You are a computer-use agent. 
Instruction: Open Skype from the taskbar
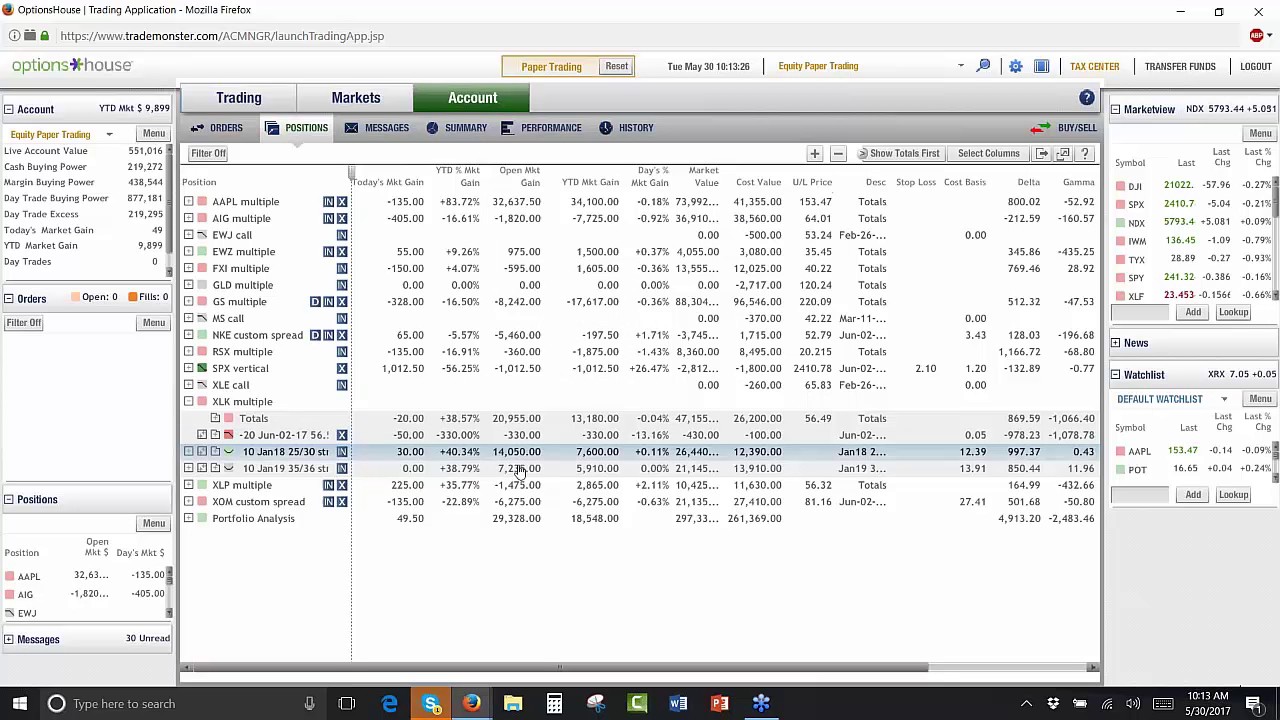click(x=431, y=703)
